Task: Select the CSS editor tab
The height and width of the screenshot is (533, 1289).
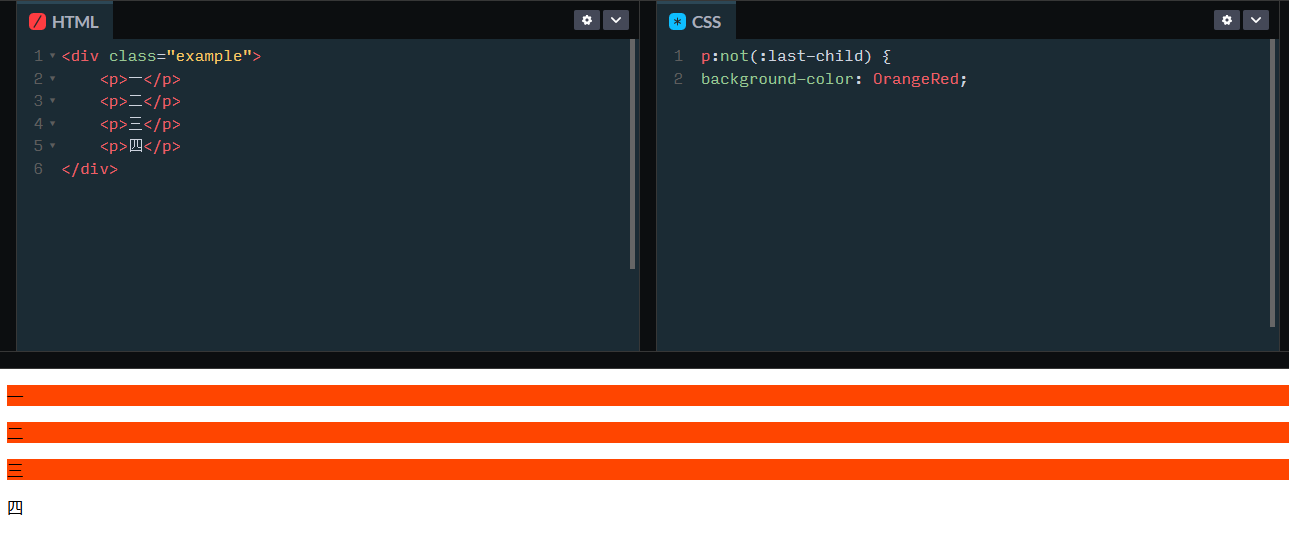Action: click(697, 22)
